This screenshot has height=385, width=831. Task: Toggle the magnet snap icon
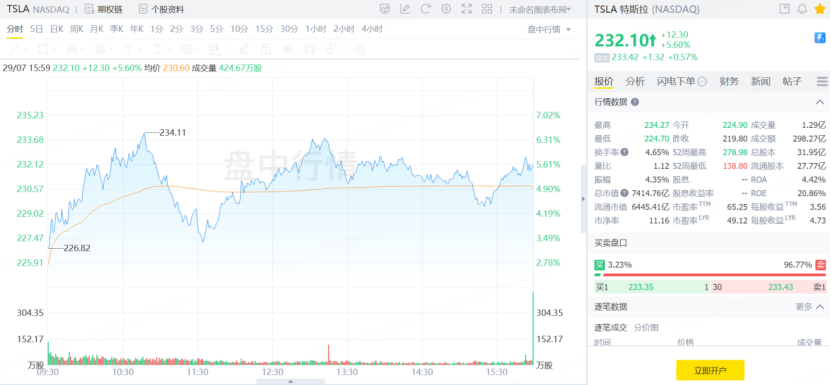coord(310,49)
